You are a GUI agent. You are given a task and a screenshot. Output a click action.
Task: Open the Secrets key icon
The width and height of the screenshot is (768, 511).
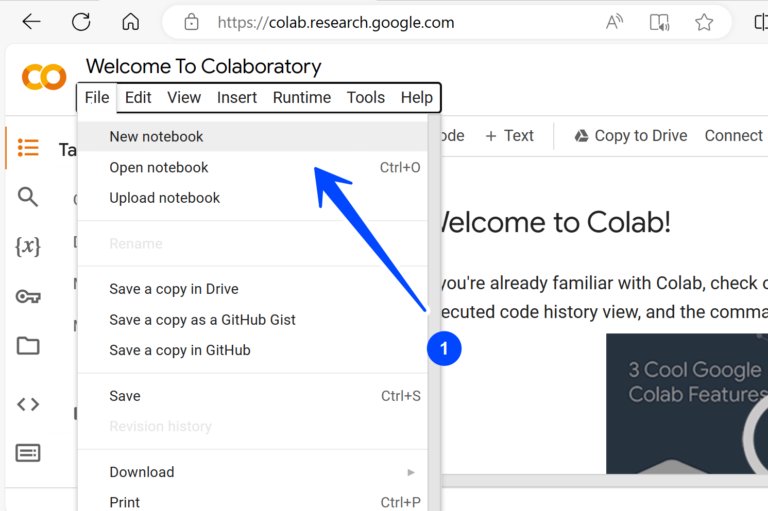[28, 296]
